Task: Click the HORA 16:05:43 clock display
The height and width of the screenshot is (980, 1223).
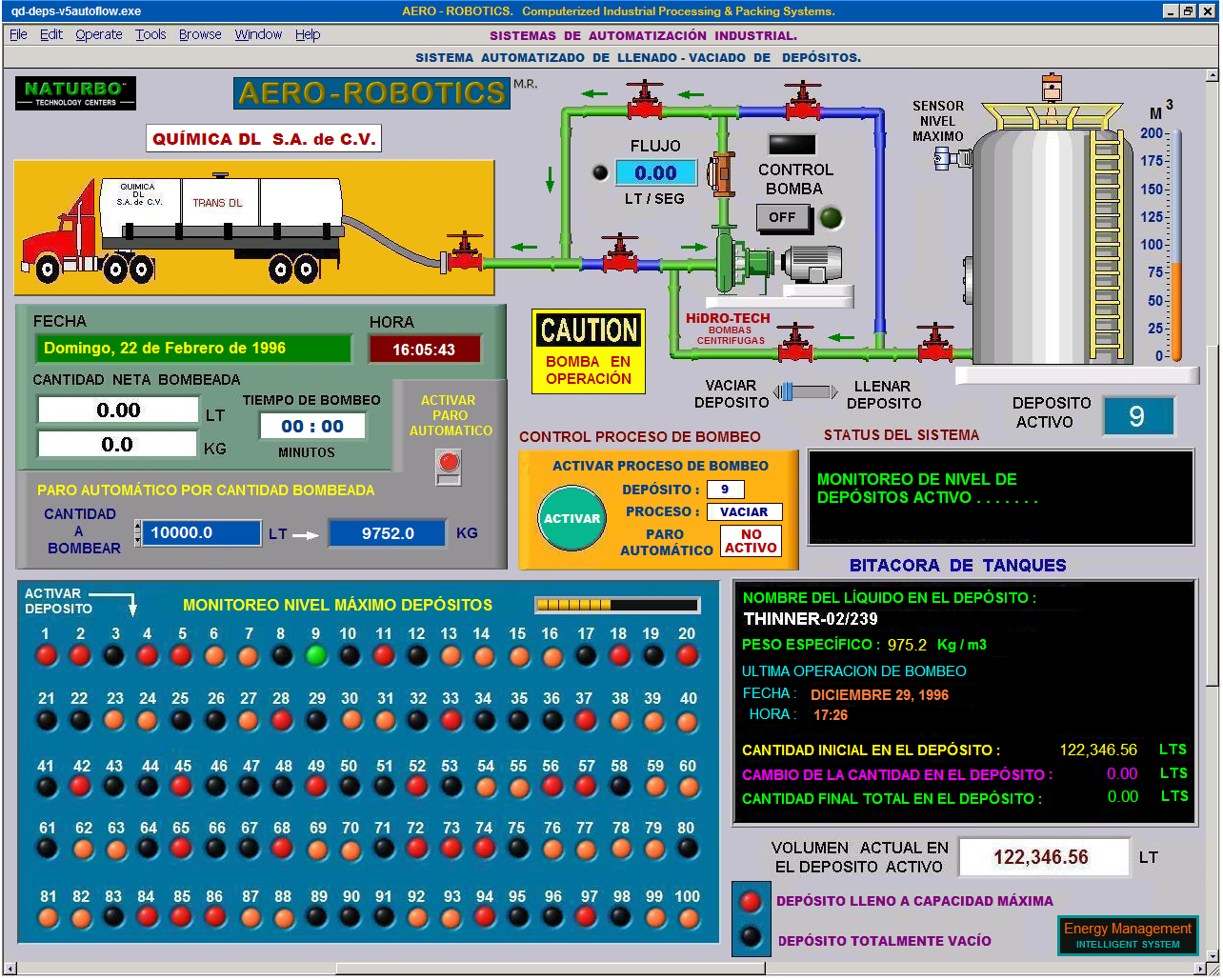Action: (425, 350)
